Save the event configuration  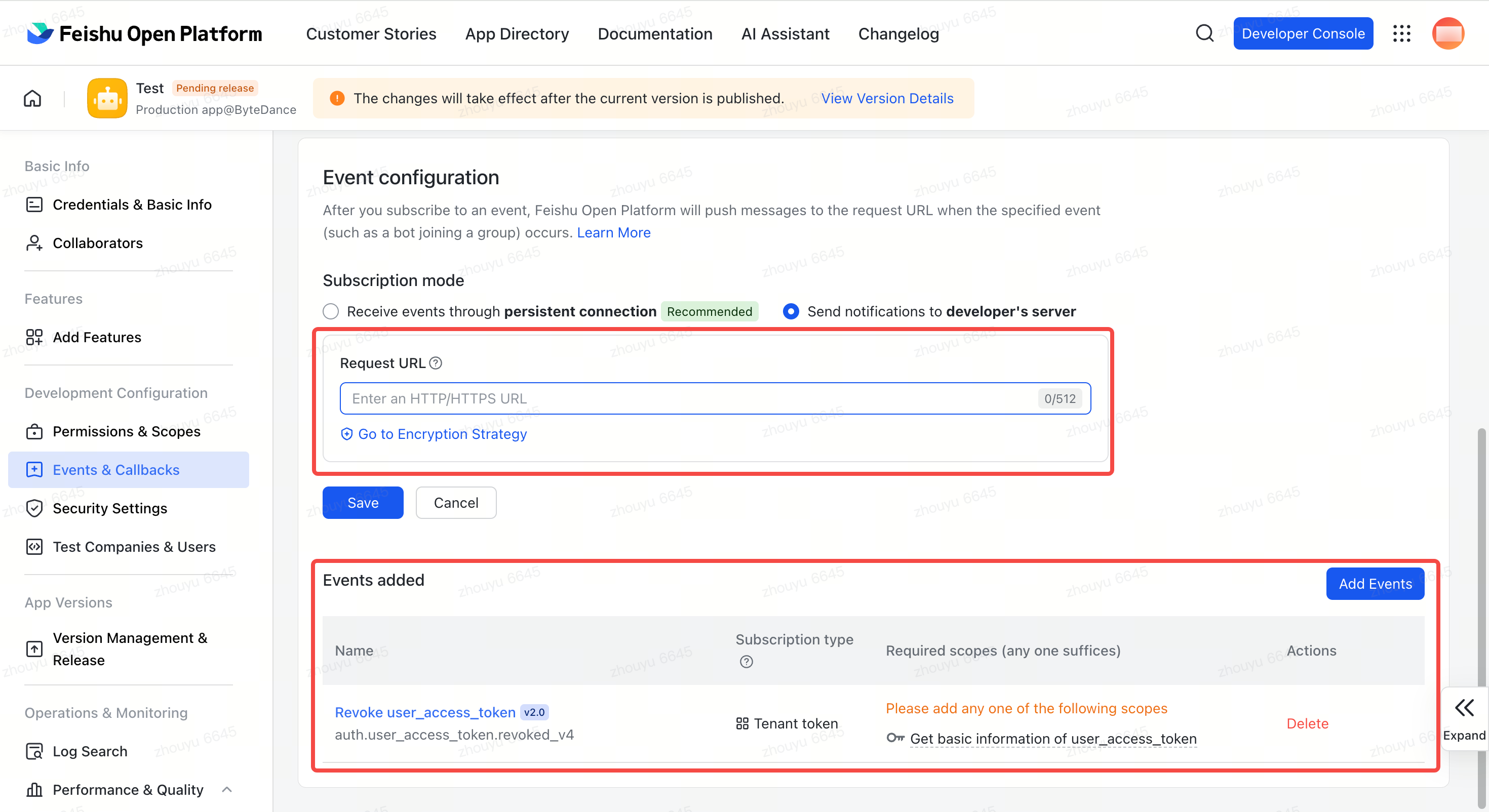click(363, 502)
